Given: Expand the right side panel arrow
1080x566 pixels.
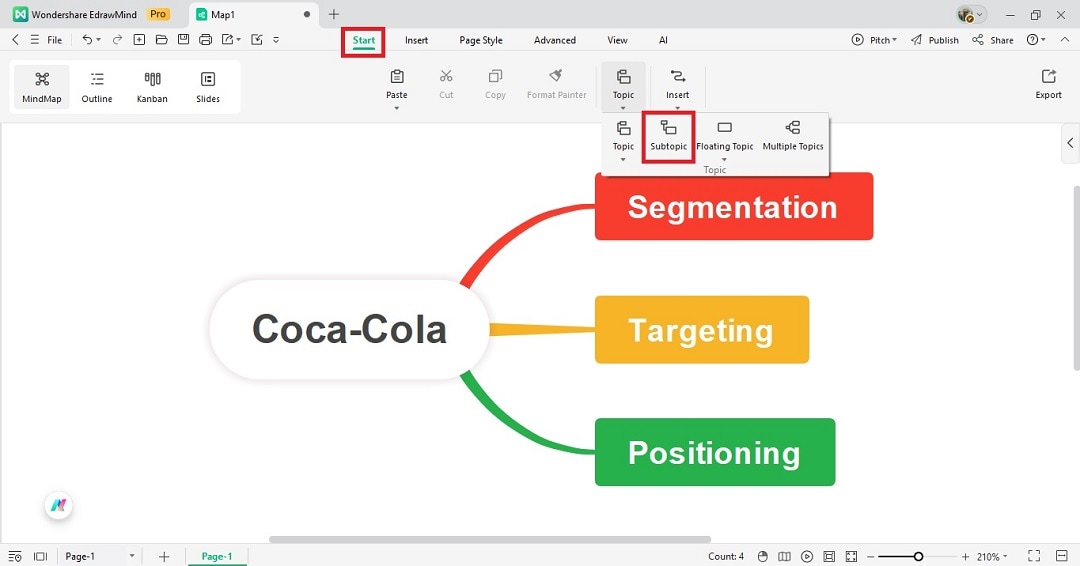Looking at the screenshot, I should pos(1070,143).
